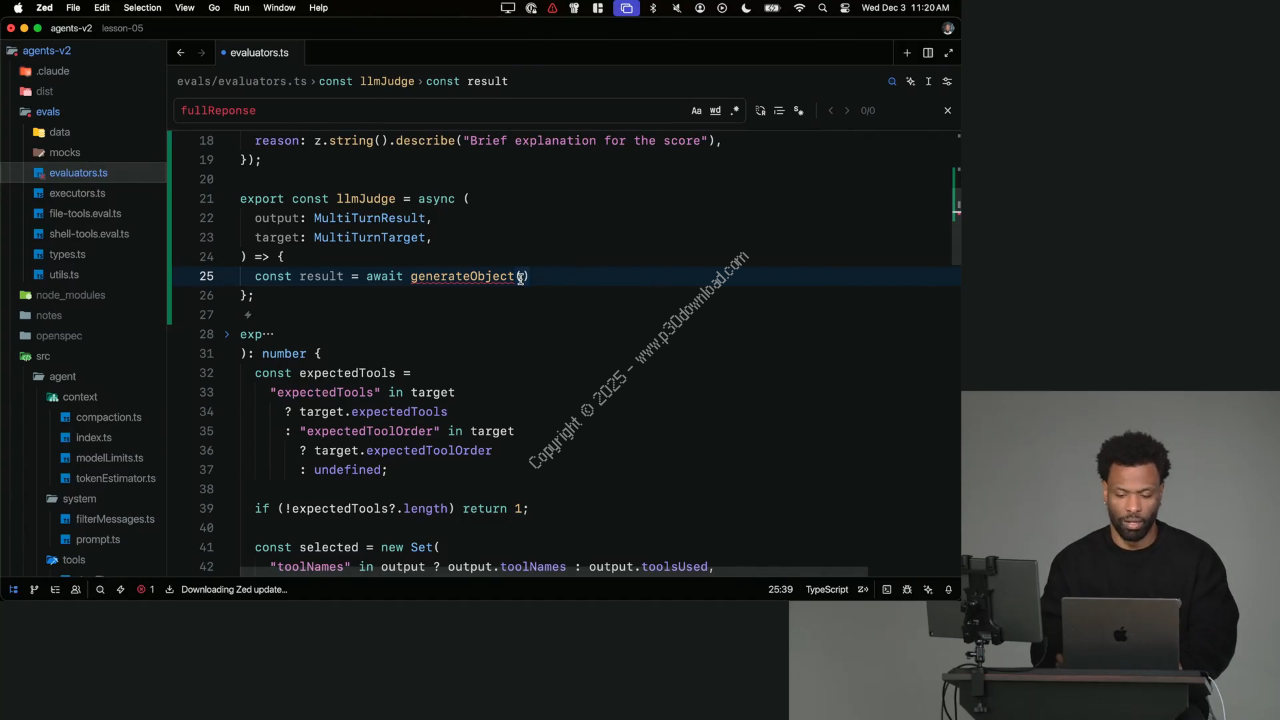
Task: Open executors.ts in the file tree
Action: (77, 193)
